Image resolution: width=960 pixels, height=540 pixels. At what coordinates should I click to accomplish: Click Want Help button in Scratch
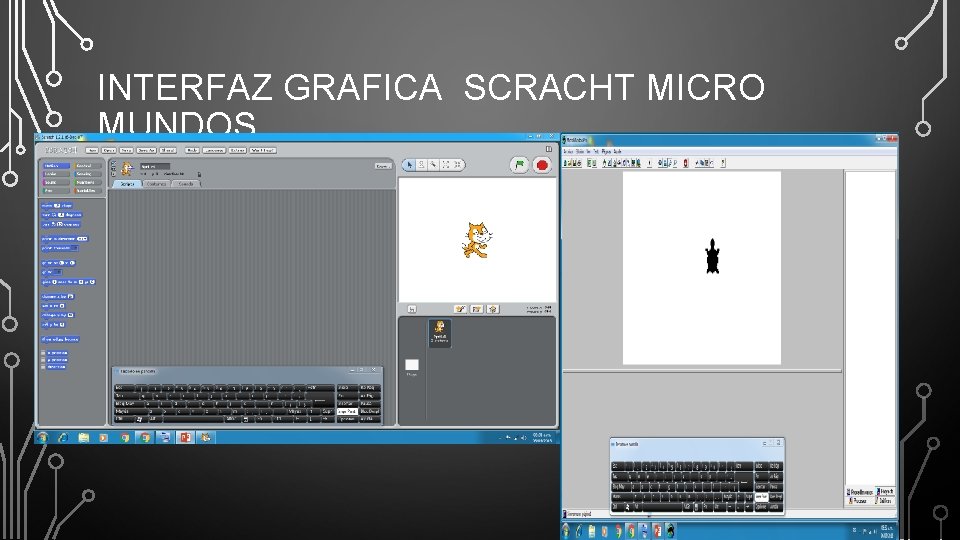263,150
